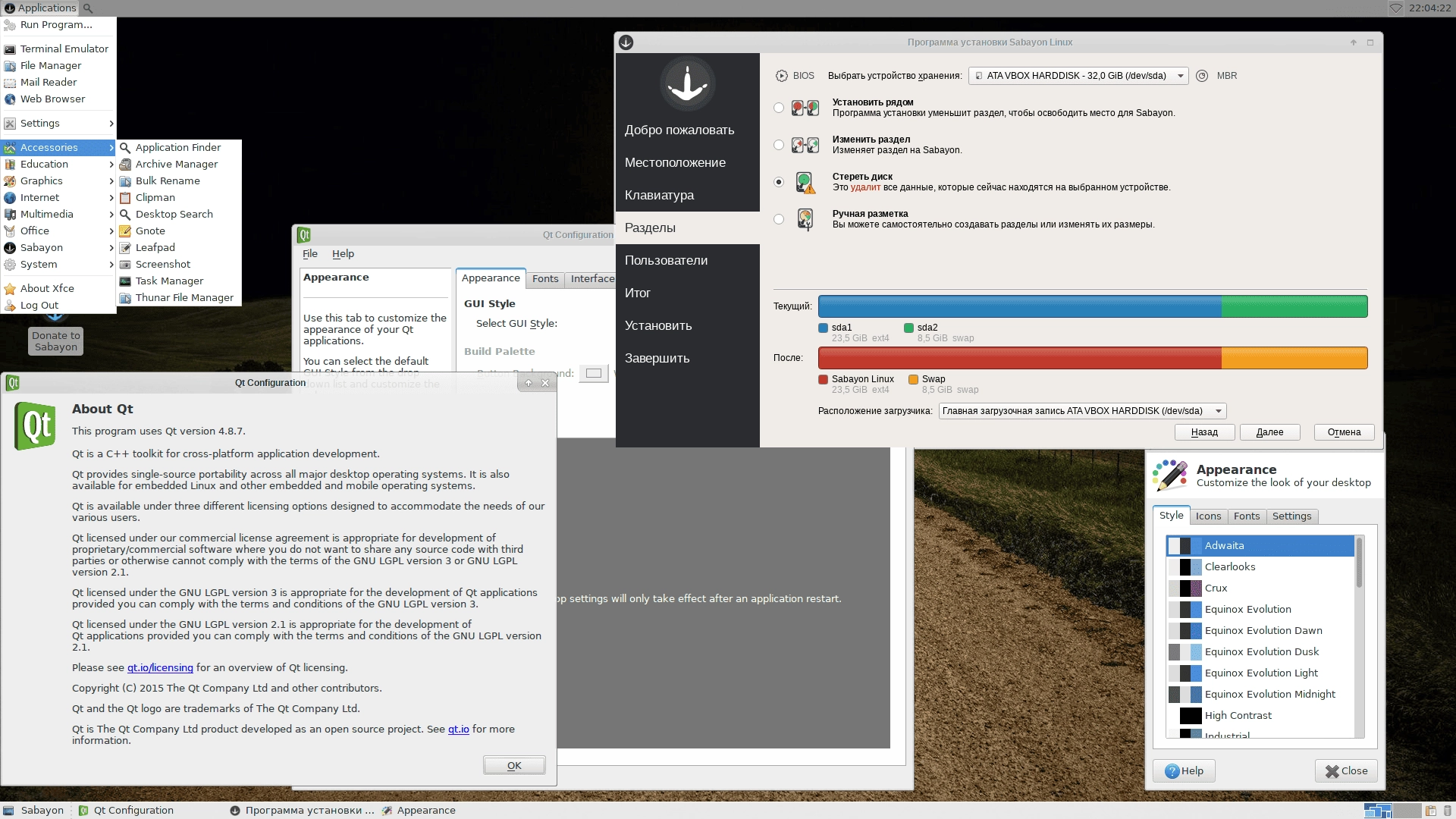Click the Log Out entry
Image resolution: width=1456 pixels, height=819 pixels.
pos(58,305)
